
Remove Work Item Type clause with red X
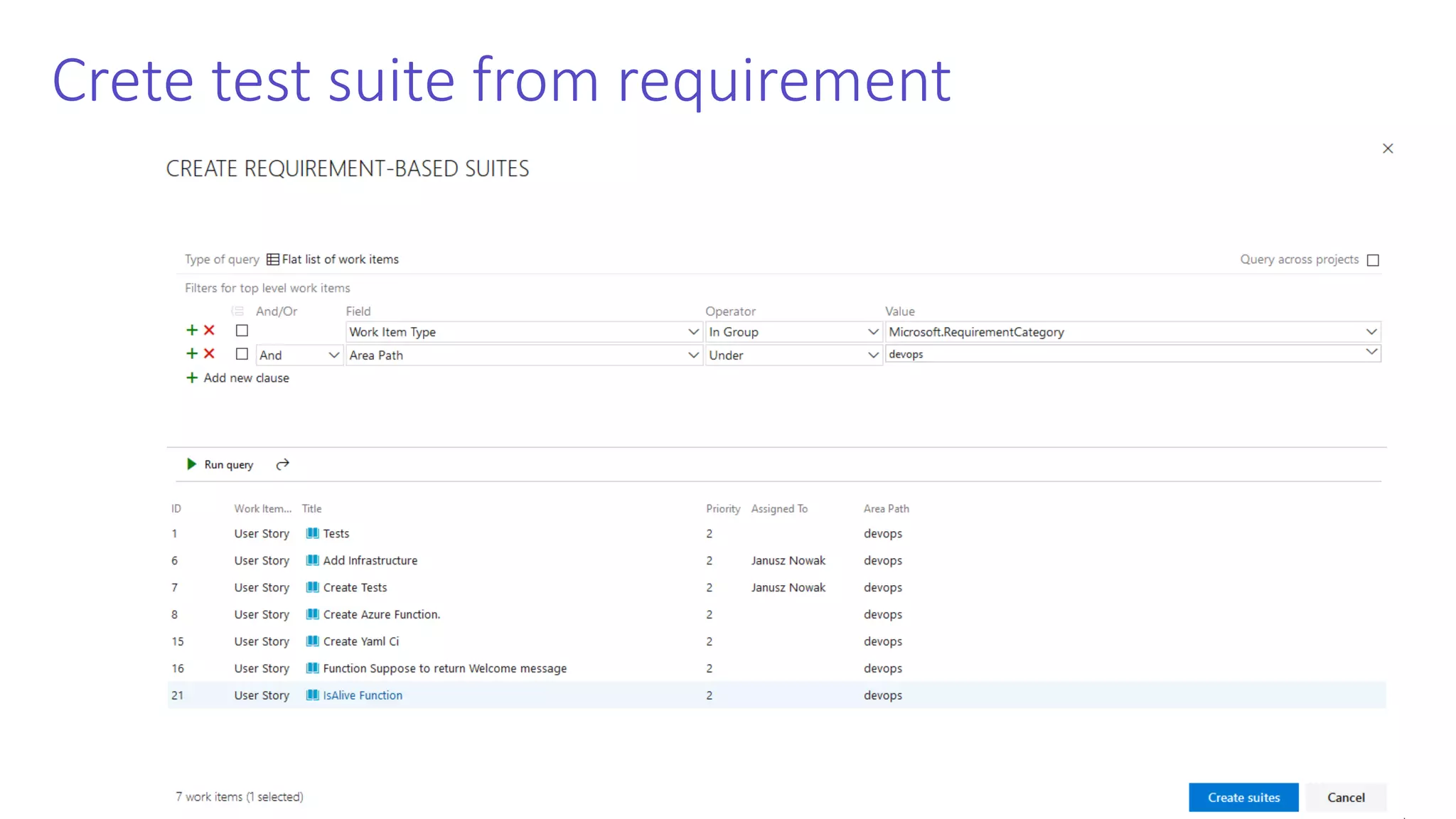point(209,331)
